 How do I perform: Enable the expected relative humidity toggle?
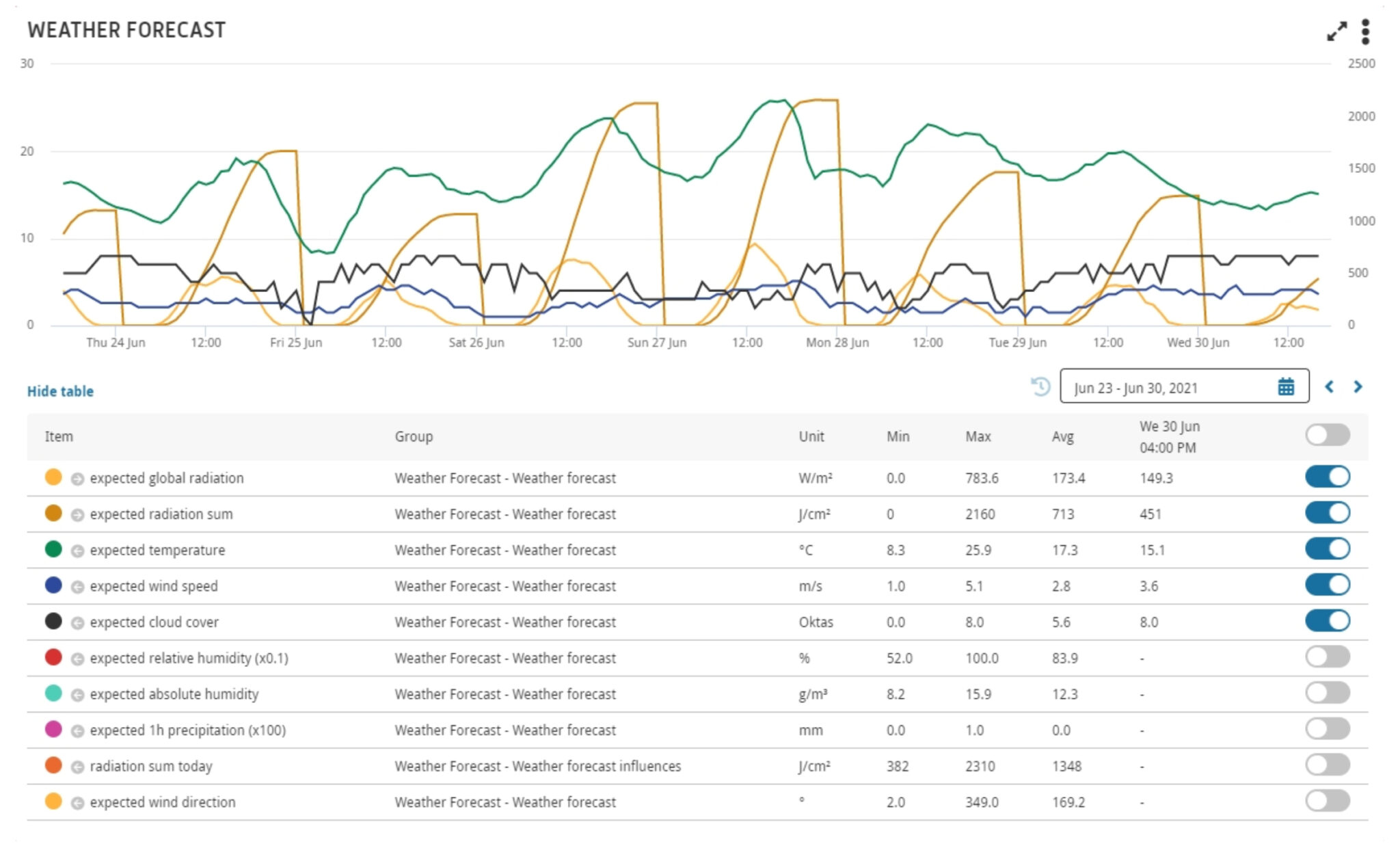(1328, 657)
